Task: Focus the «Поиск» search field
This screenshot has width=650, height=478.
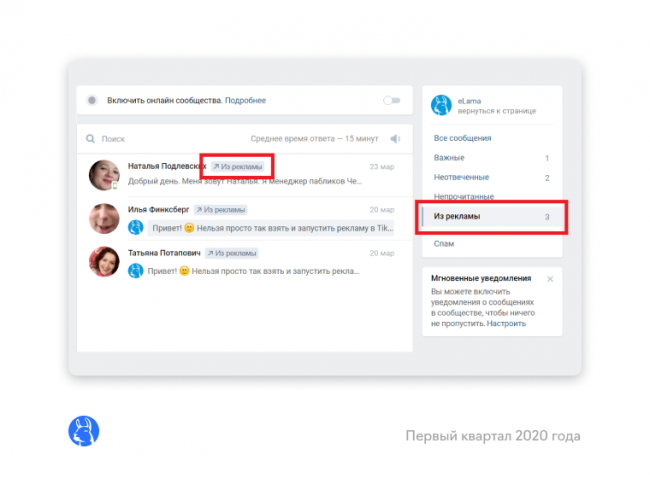Action: 160,139
